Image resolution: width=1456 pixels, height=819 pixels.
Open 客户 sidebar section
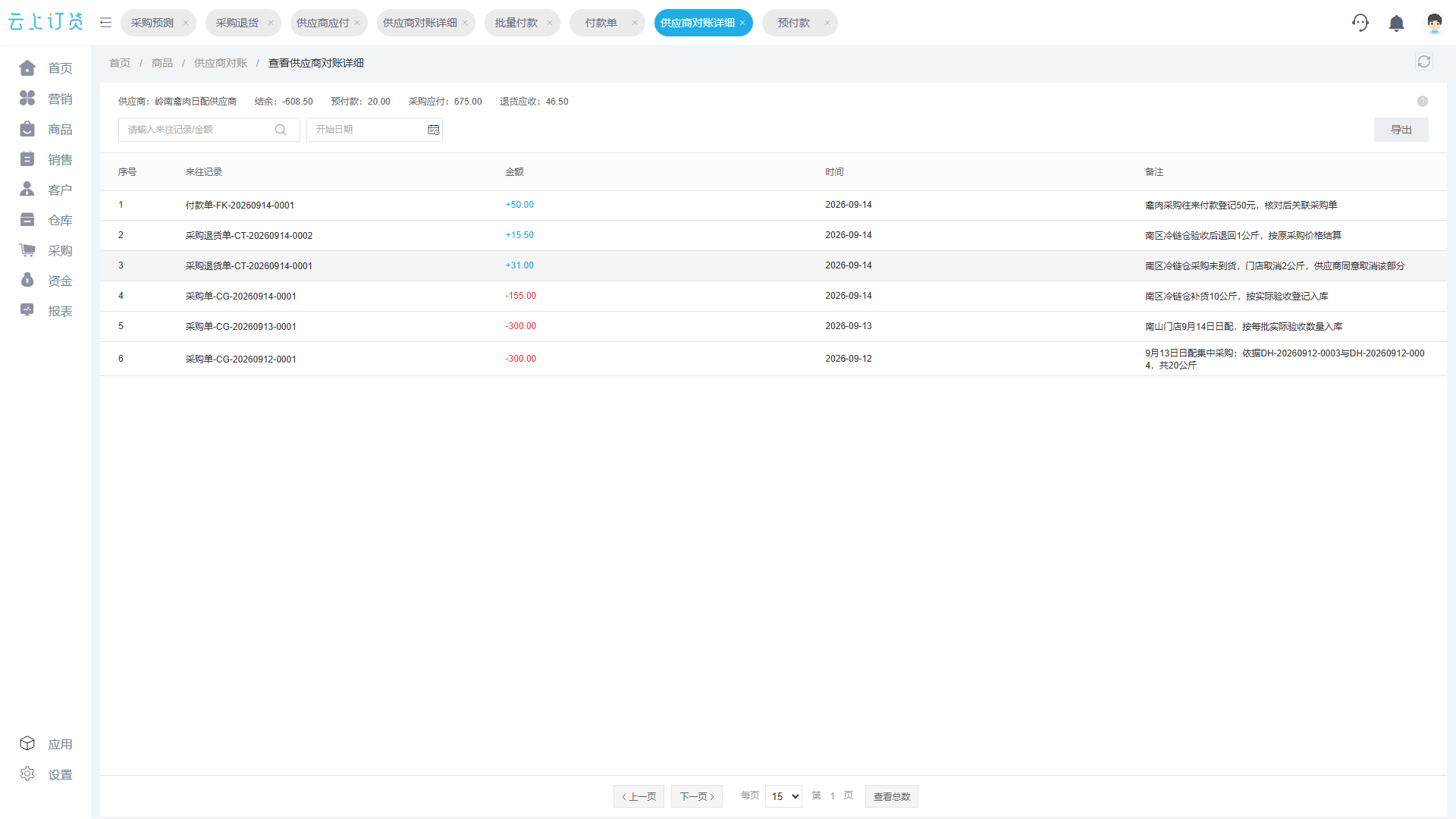(45, 190)
